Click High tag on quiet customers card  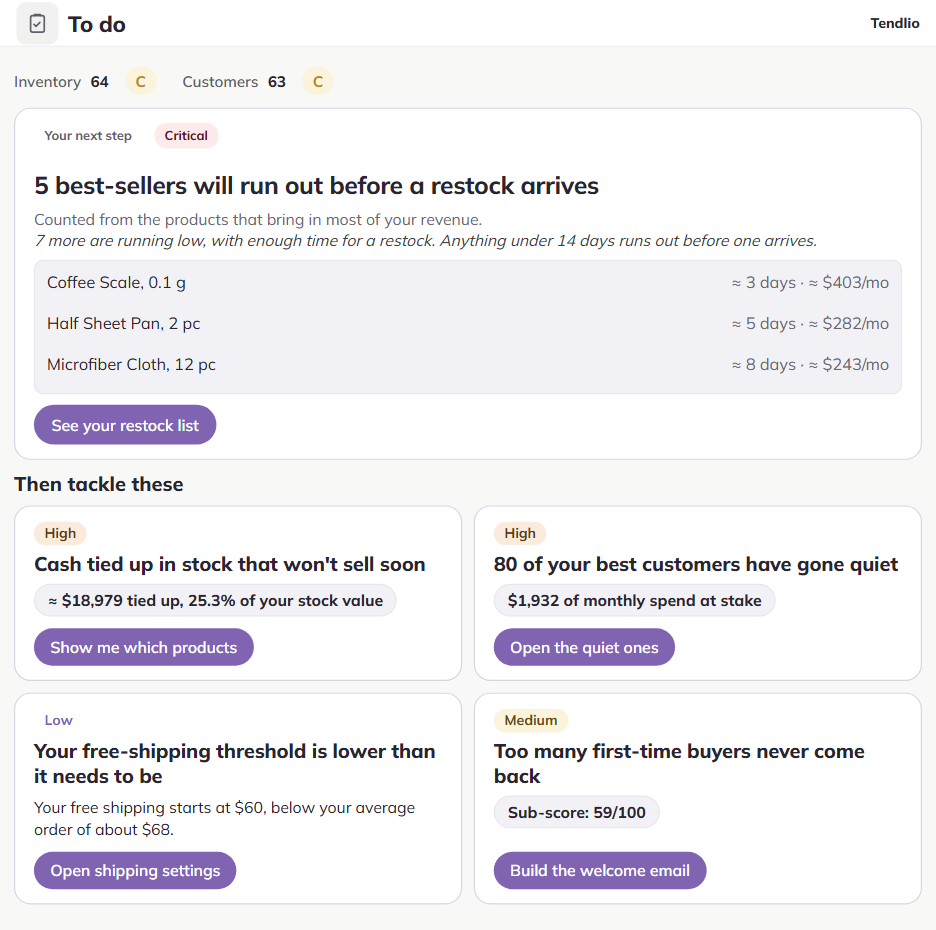[x=520, y=533]
